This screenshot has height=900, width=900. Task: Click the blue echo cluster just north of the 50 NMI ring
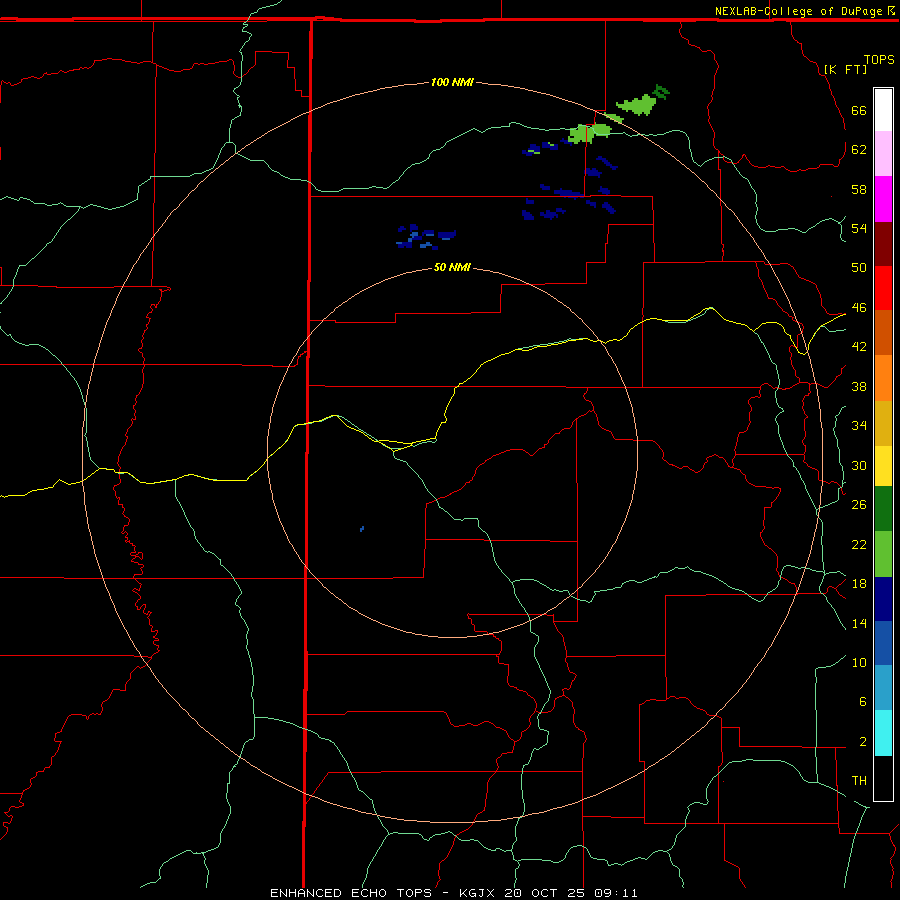pos(425,237)
